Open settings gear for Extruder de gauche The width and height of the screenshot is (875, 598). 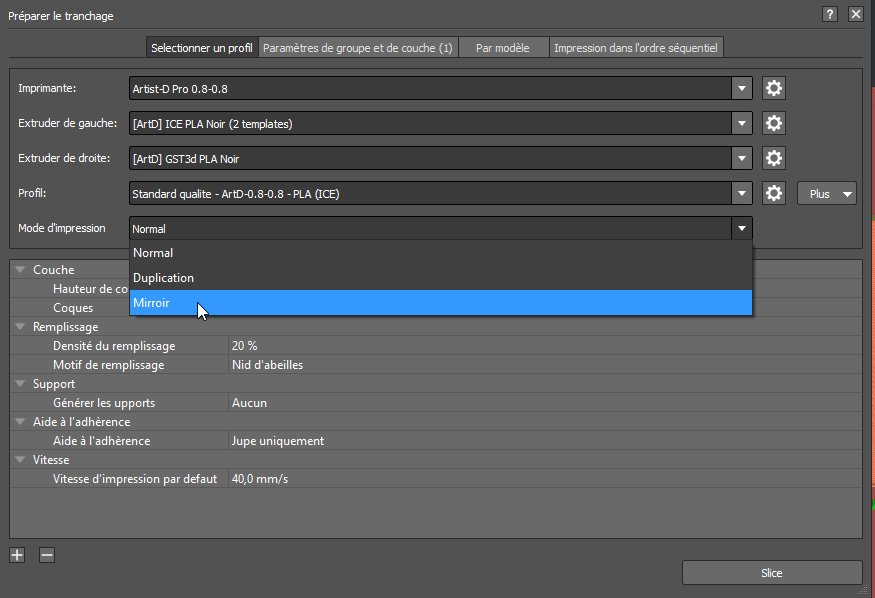(773, 123)
